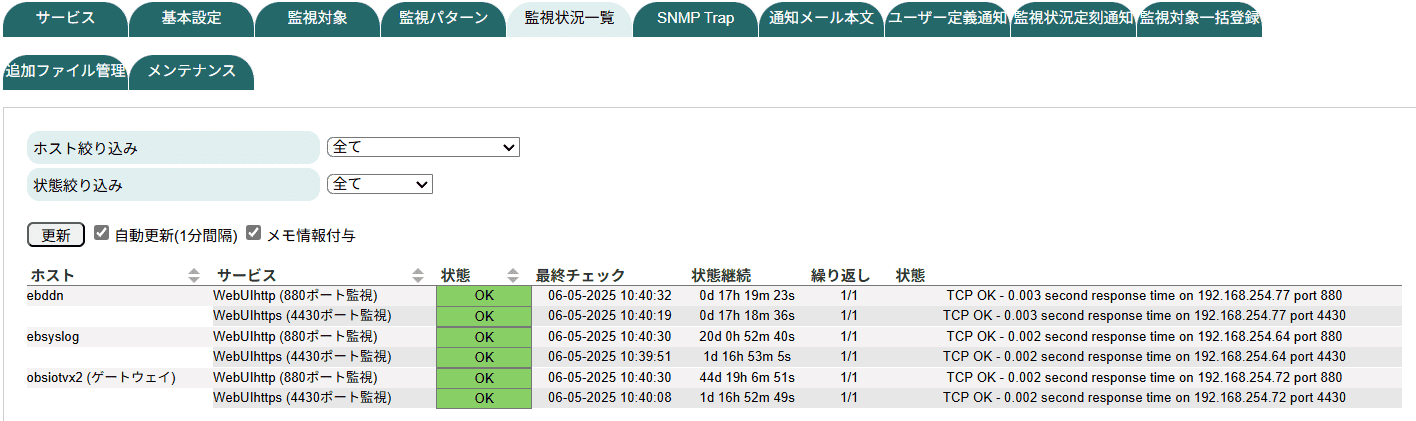
Task: Go to the 監視対象 tab
Action: tap(317, 19)
